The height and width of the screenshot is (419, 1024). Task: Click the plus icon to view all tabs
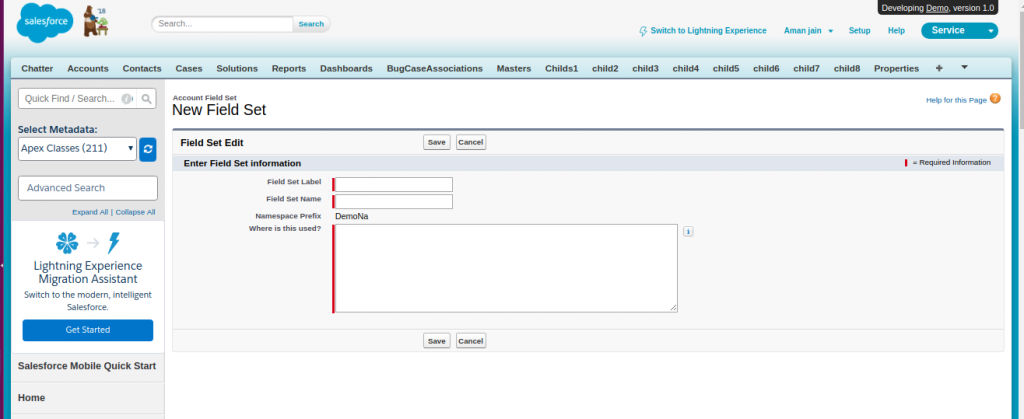938,68
